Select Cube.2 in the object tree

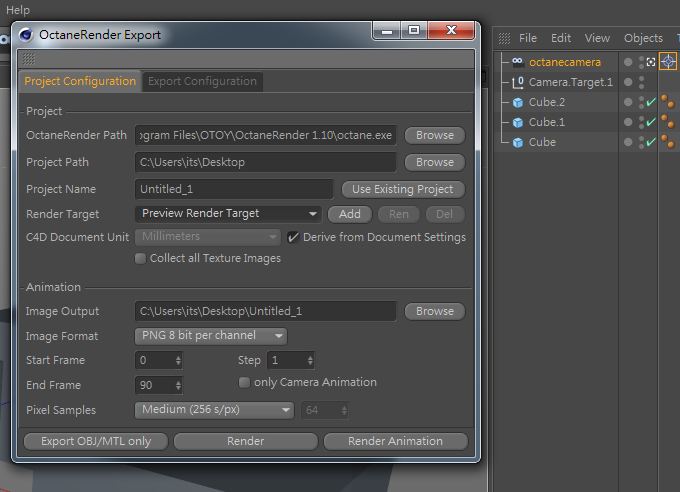pyautogui.click(x=547, y=102)
